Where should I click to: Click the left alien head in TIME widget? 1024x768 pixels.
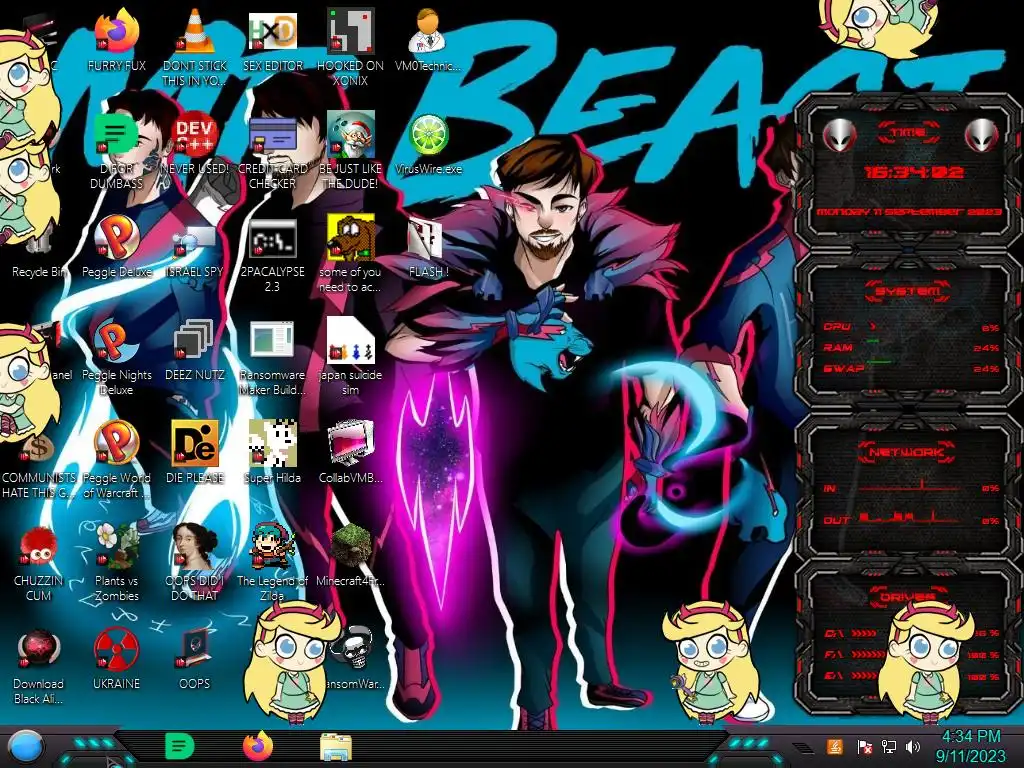pos(839,136)
